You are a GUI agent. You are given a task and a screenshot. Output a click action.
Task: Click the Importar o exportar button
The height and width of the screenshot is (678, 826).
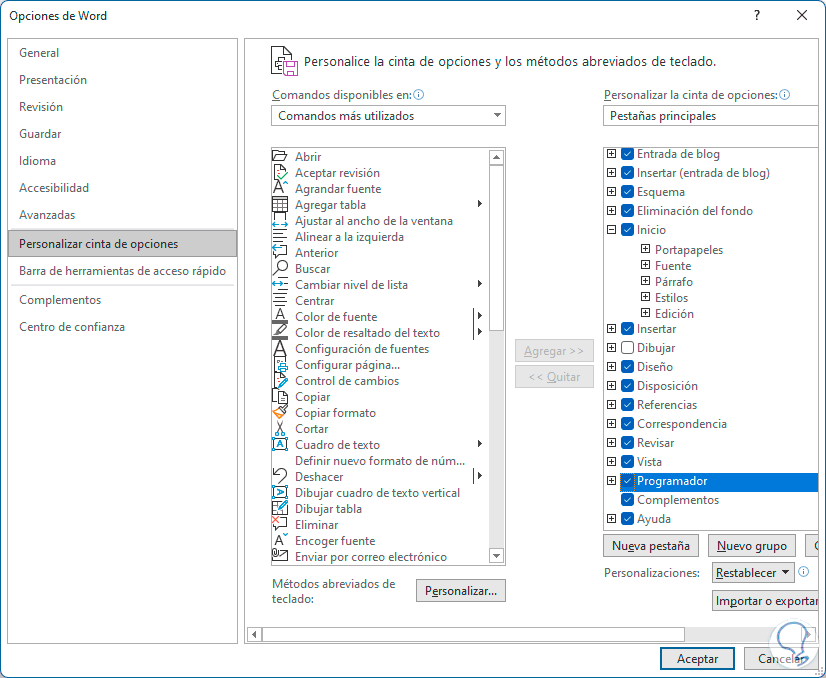[x=766, y=601]
